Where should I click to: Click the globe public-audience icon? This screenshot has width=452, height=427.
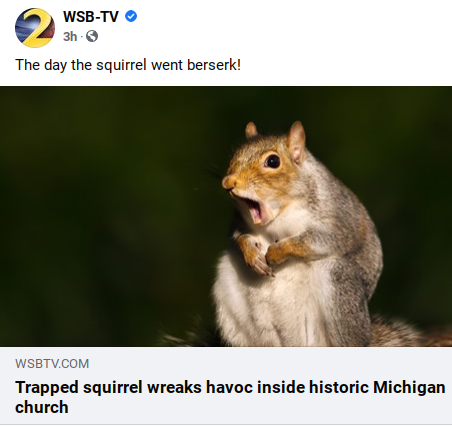click(x=92, y=36)
